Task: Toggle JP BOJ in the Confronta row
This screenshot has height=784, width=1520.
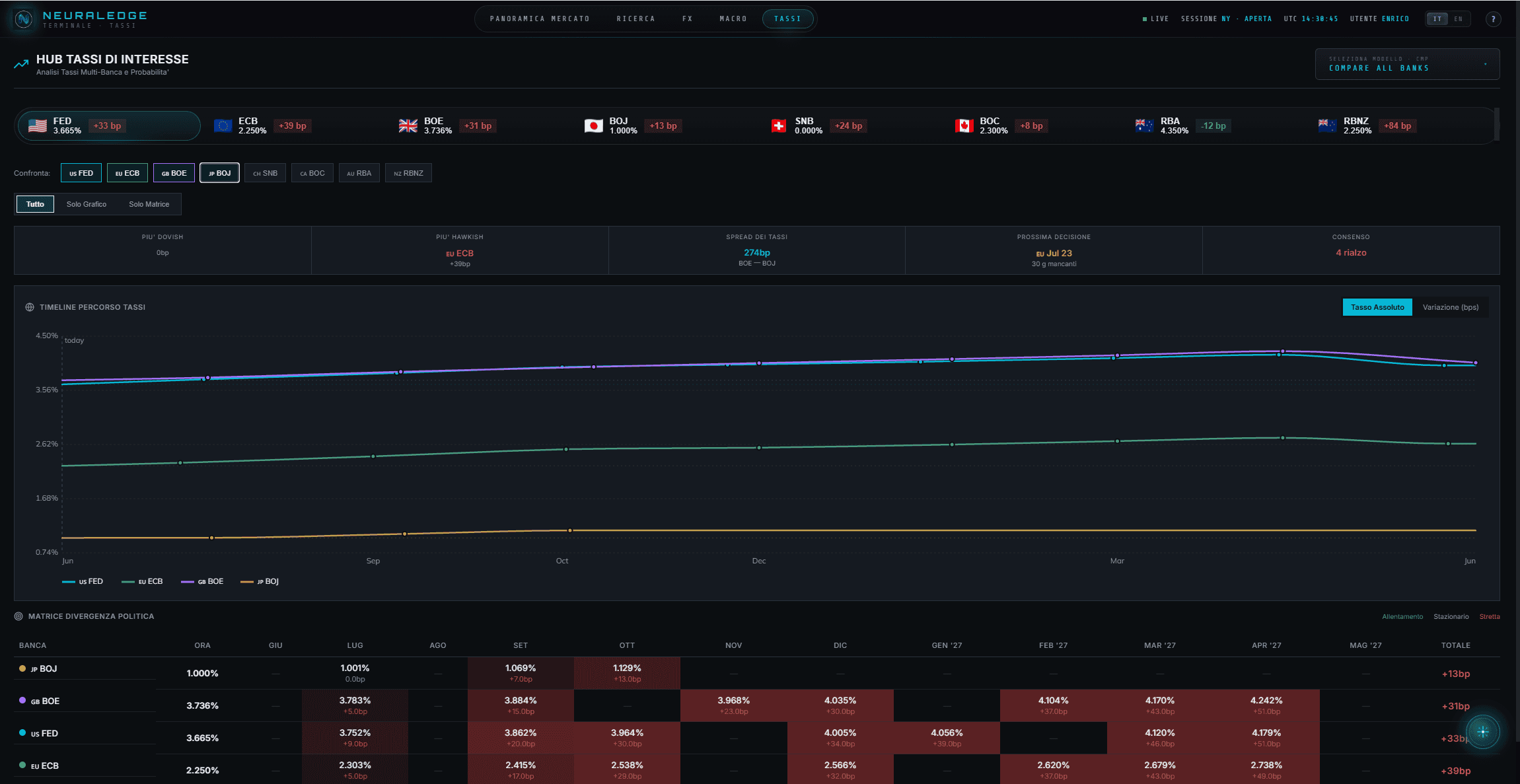Action: pos(220,173)
